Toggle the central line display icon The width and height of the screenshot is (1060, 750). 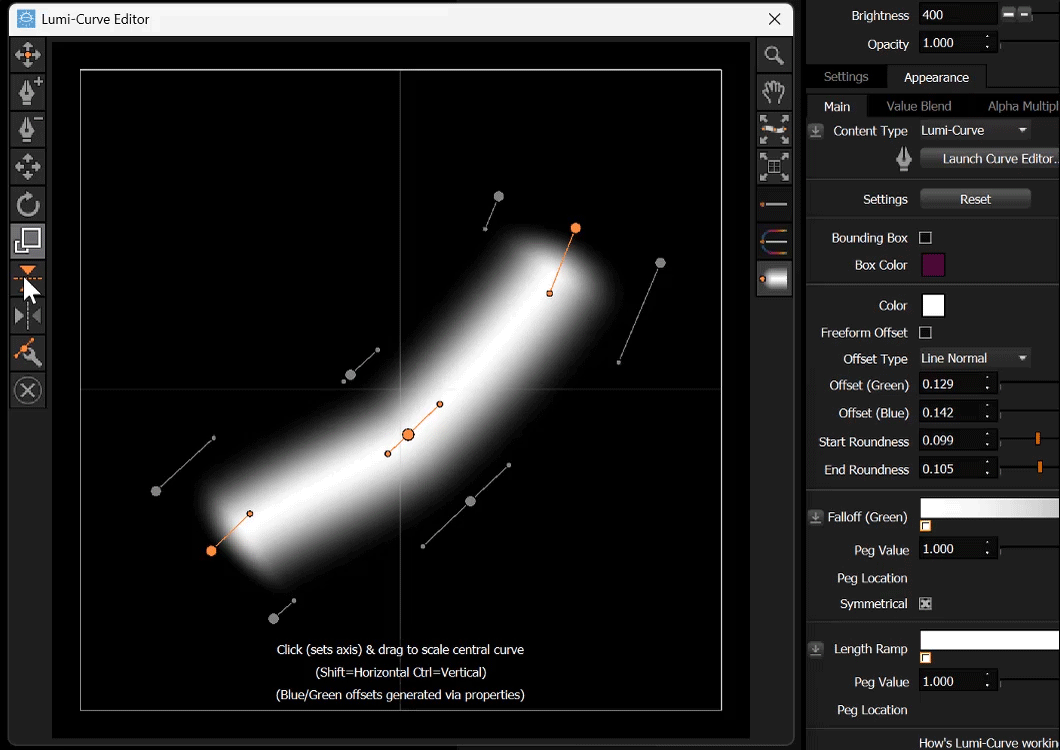tap(774, 204)
